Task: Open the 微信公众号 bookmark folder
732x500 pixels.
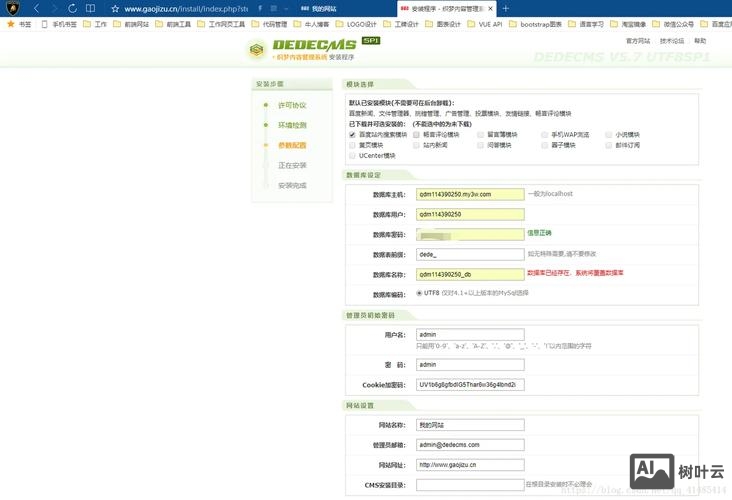Action: pyautogui.click(x=673, y=24)
